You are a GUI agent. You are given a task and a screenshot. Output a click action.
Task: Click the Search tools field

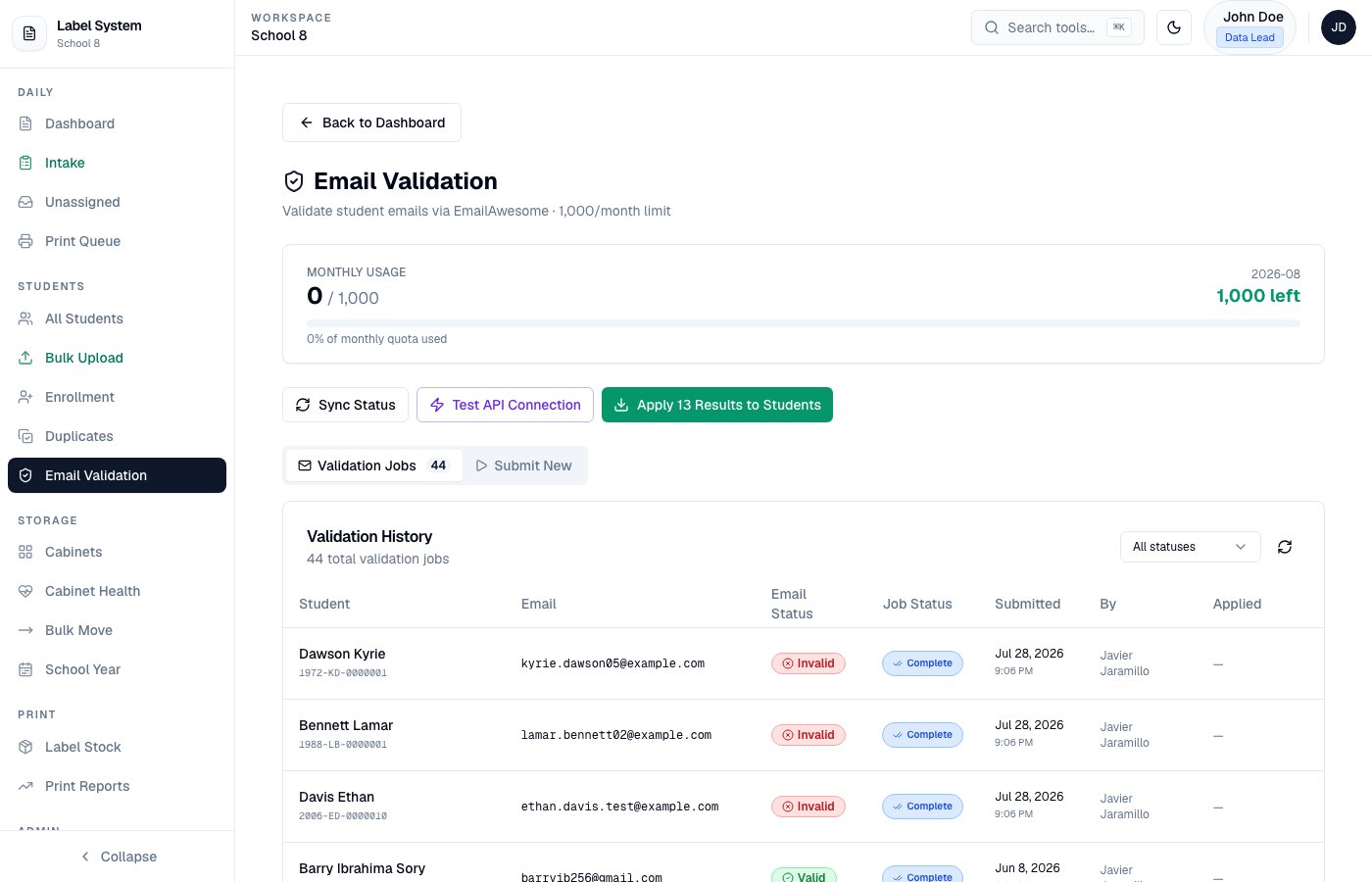[x=1057, y=27]
